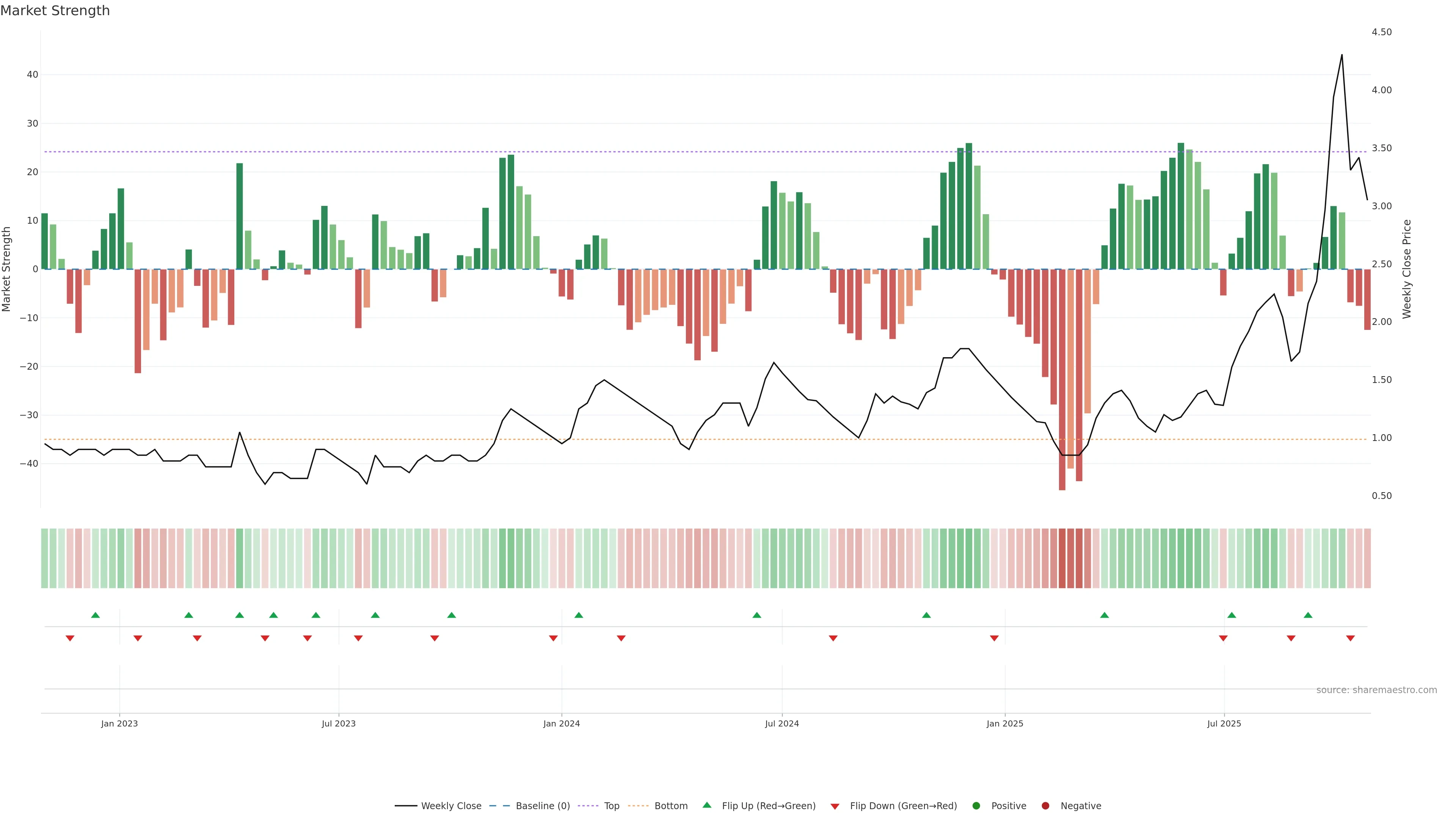1456x819 pixels.
Task: Click the green Positive circle legend icon
Action: 976,805
